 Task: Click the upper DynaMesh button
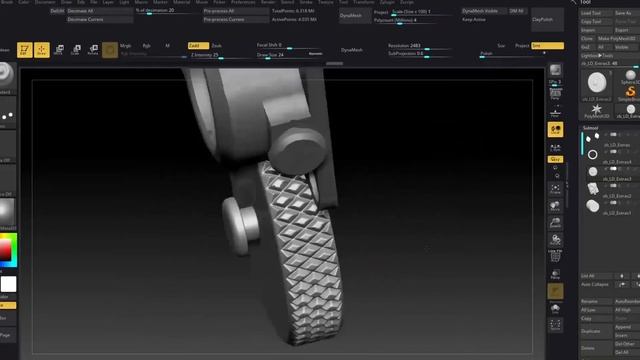tap(355, 16)
